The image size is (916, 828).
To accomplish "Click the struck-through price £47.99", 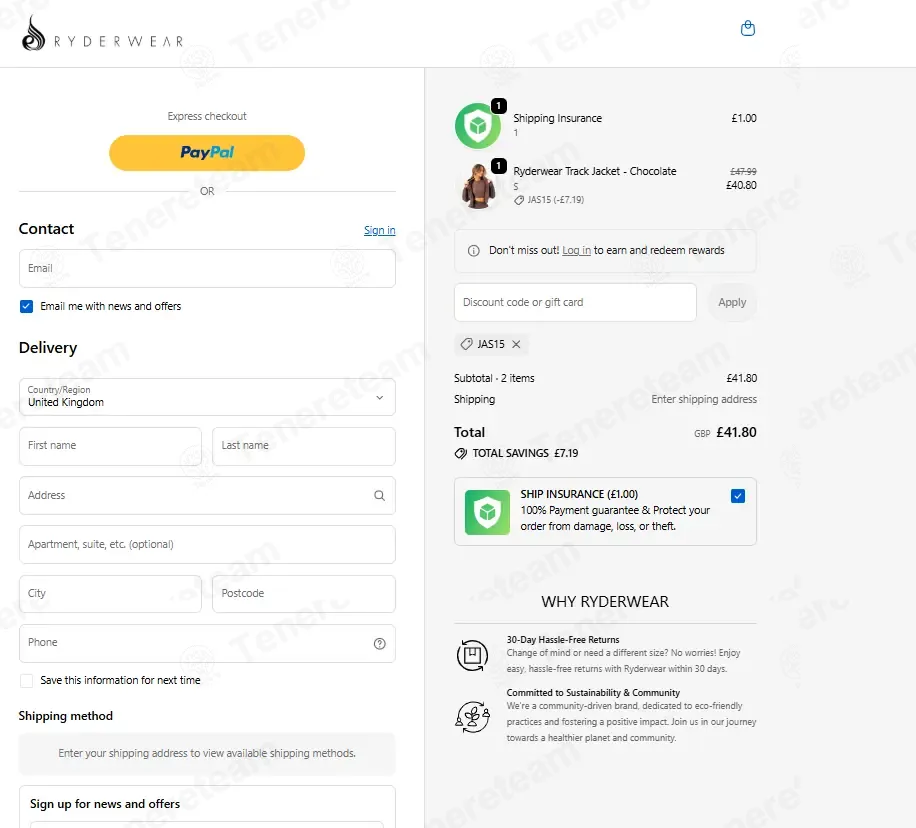I will (743, 172).
